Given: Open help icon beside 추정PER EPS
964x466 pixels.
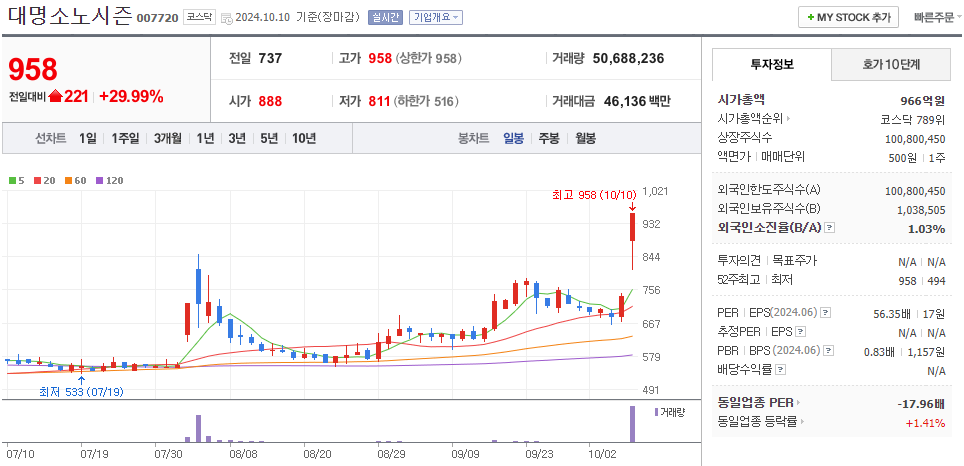Looking at the screenshot, I should [x=800, y=332].
